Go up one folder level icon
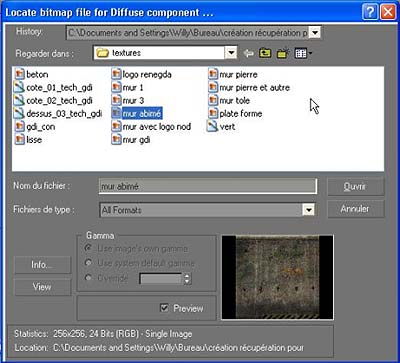Image resolution: width=400 pixels, height=363 pixels. click(265, 53)
